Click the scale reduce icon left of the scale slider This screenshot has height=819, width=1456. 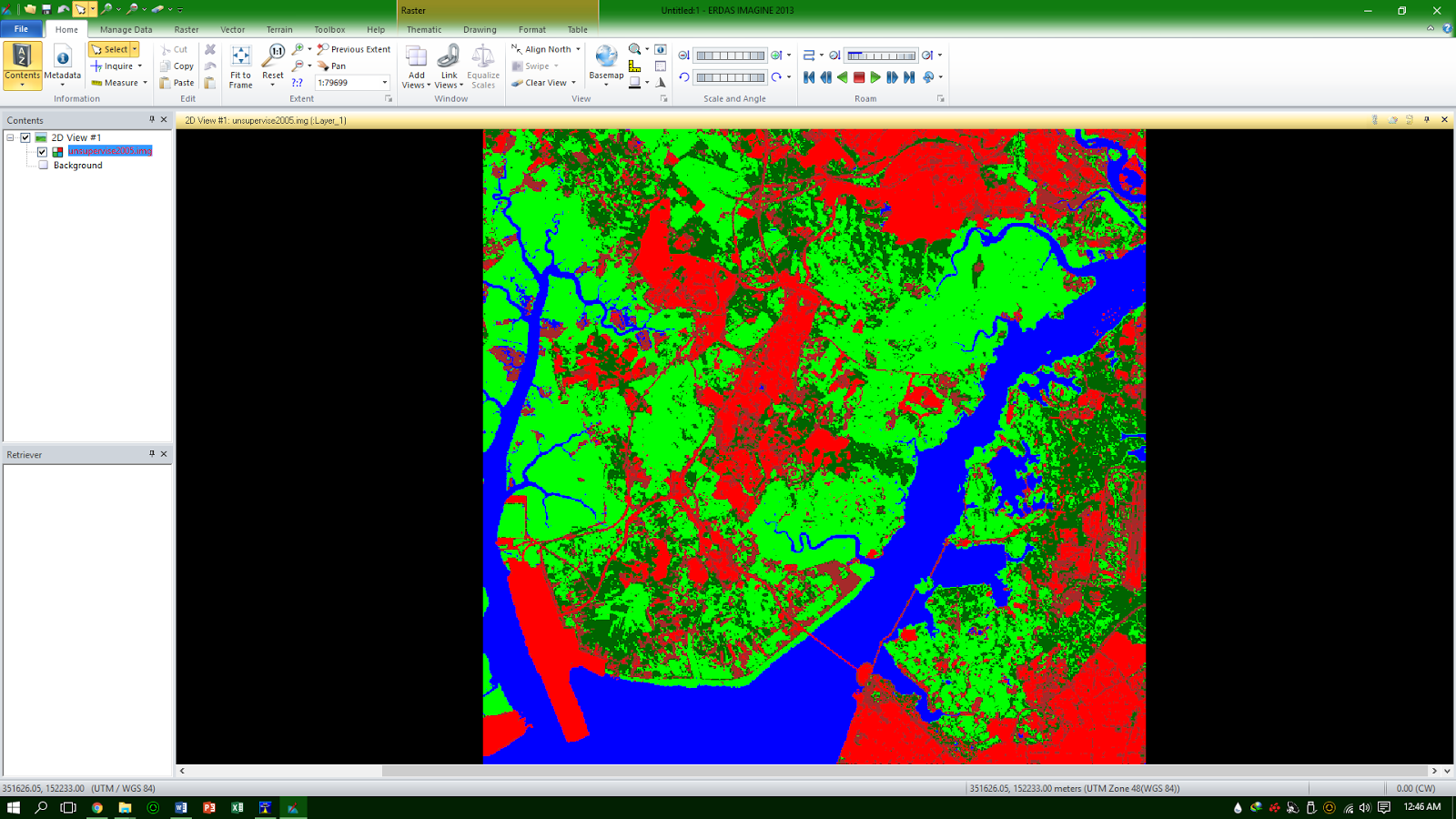coord(683,56)
